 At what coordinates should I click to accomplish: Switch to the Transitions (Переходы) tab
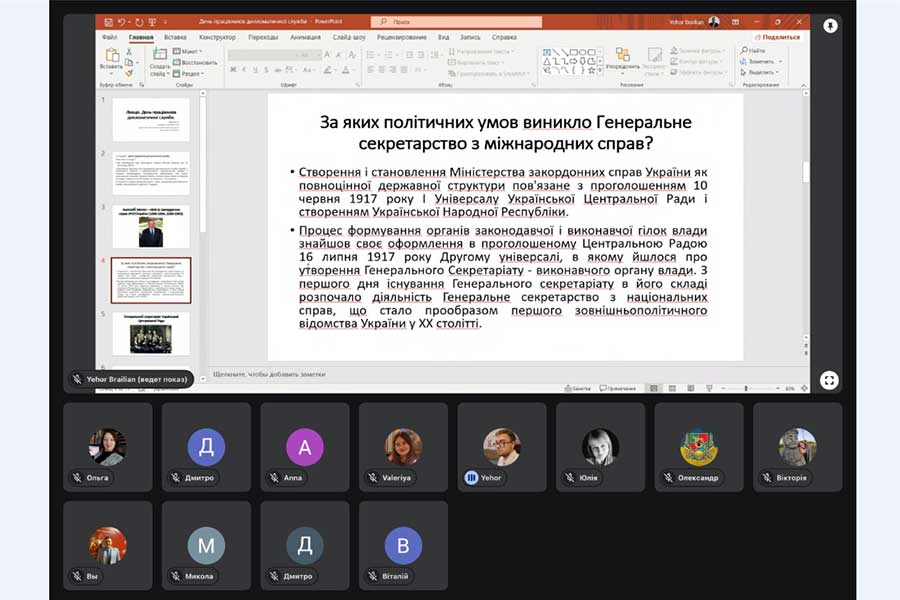[x=263, y=37]
